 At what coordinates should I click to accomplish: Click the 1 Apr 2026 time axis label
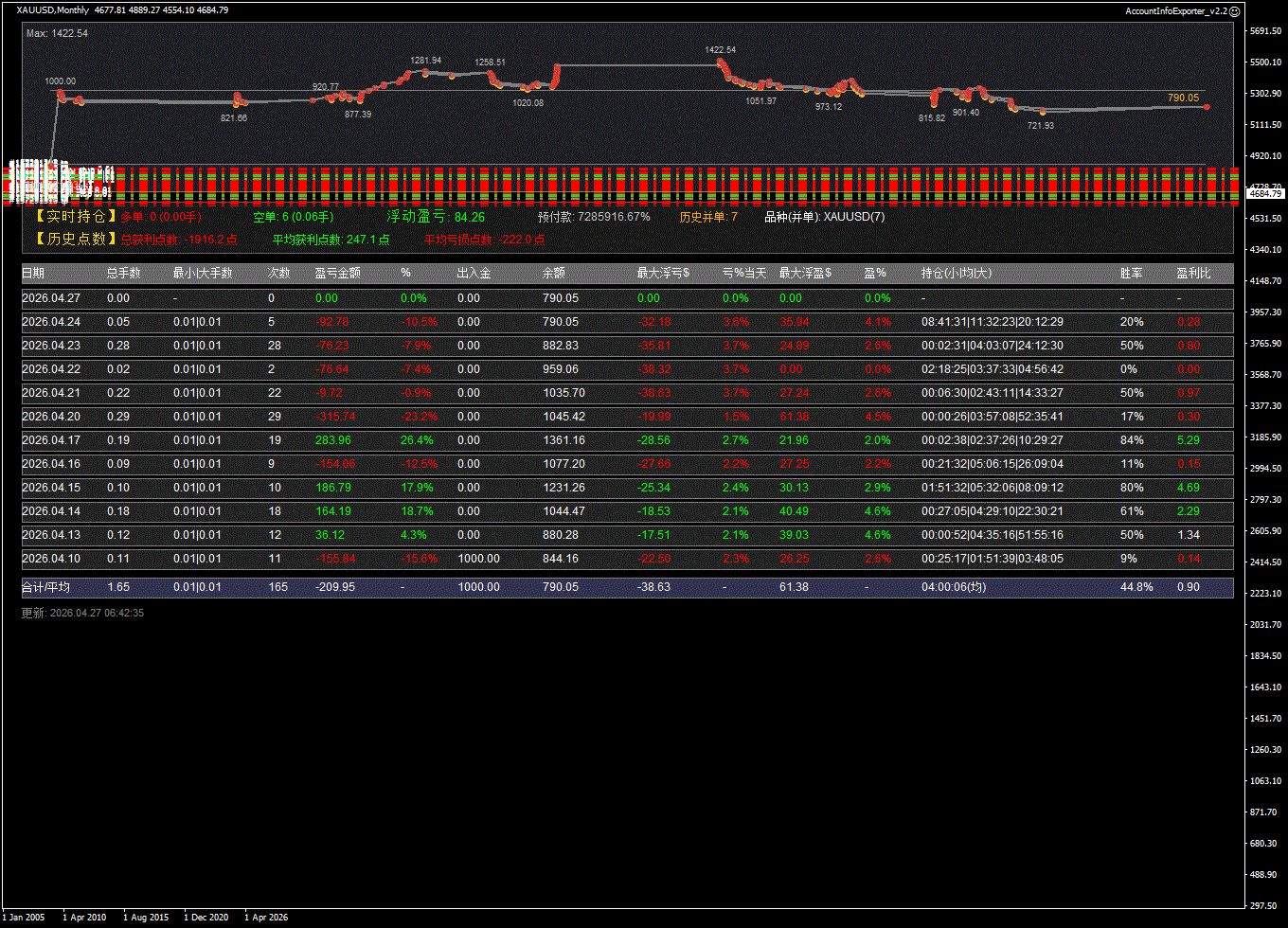coord(266,917)
